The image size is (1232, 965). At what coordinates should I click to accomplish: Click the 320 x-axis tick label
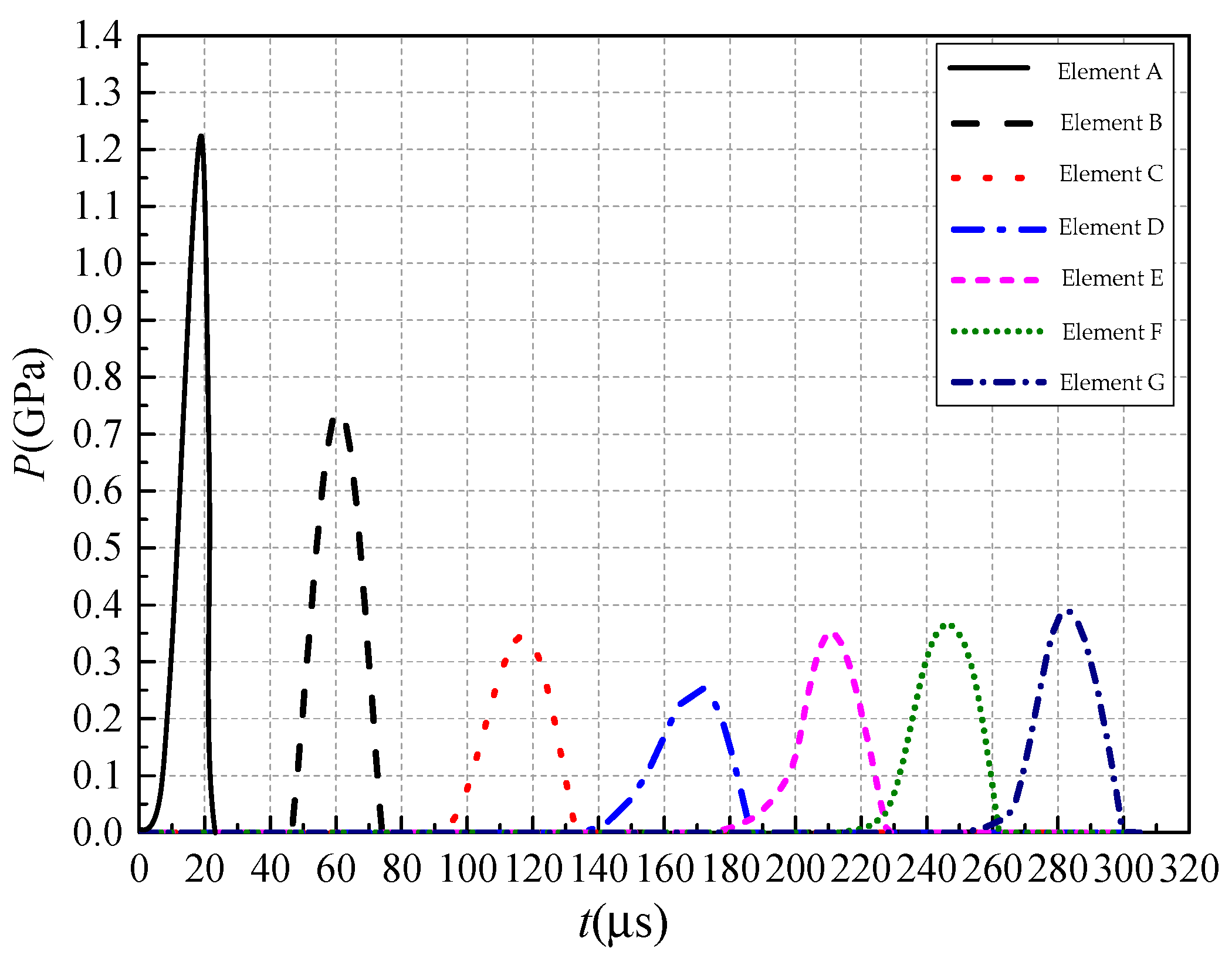[1189, 869]
